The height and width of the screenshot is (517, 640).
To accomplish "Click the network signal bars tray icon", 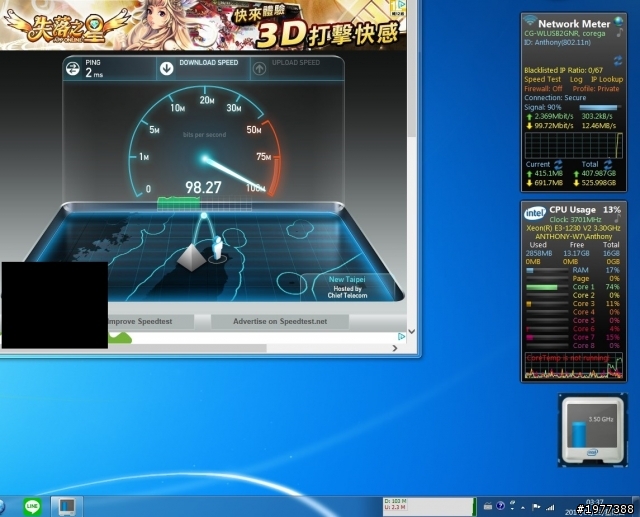I will point(551,508).
